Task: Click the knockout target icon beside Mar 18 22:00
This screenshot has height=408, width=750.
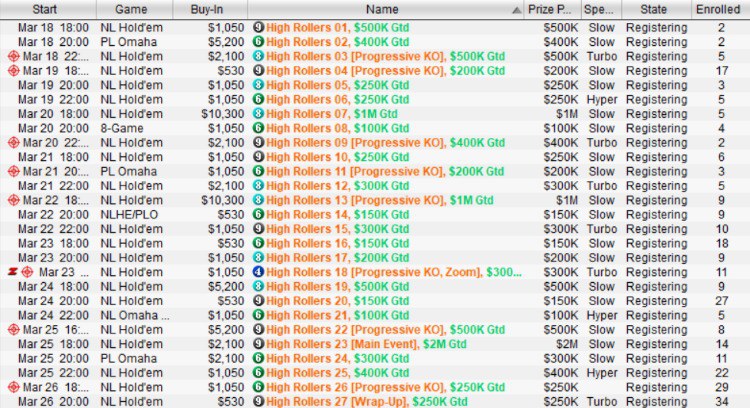Action: 11,57
